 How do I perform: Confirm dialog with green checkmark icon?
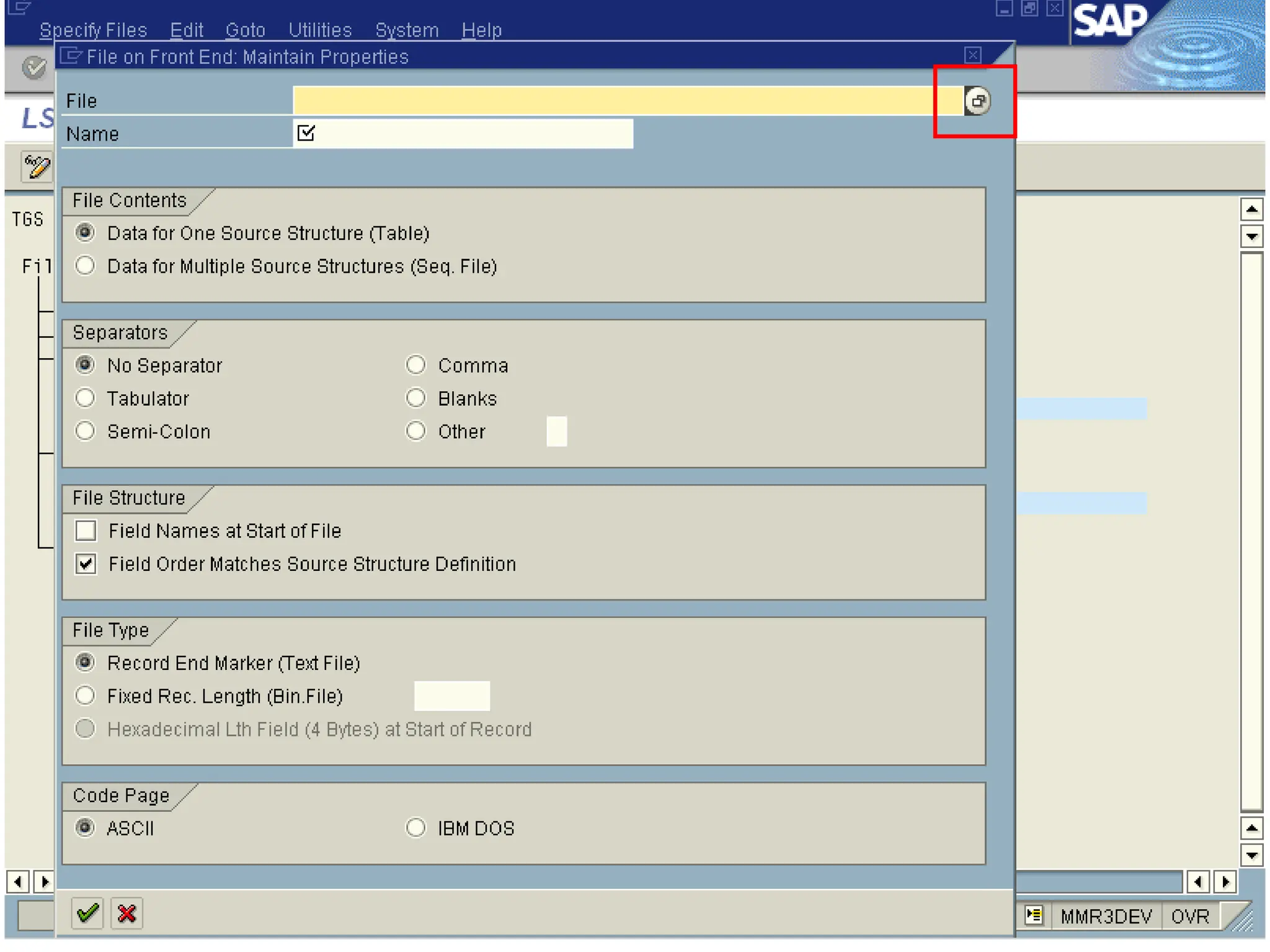[x=87, y=912]
